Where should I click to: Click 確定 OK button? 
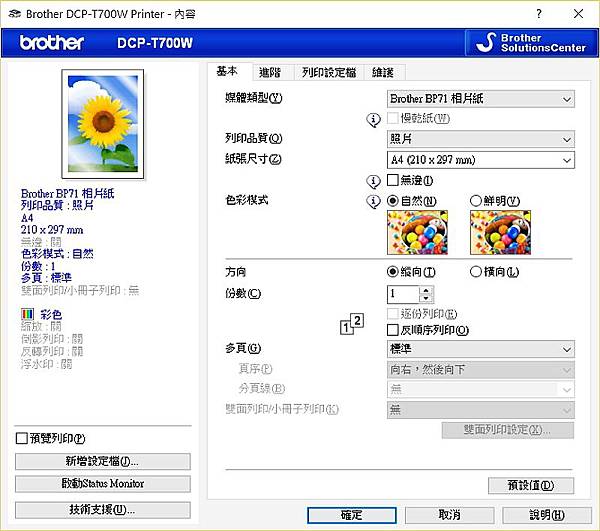(352, 515)
